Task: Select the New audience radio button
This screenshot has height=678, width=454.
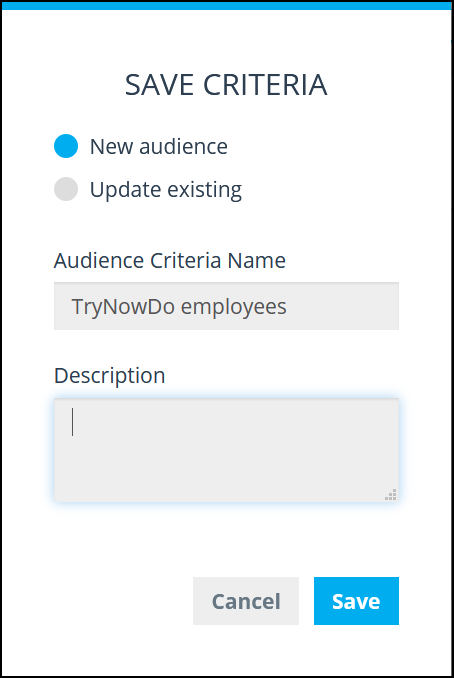Action: [x=66, y=146]
